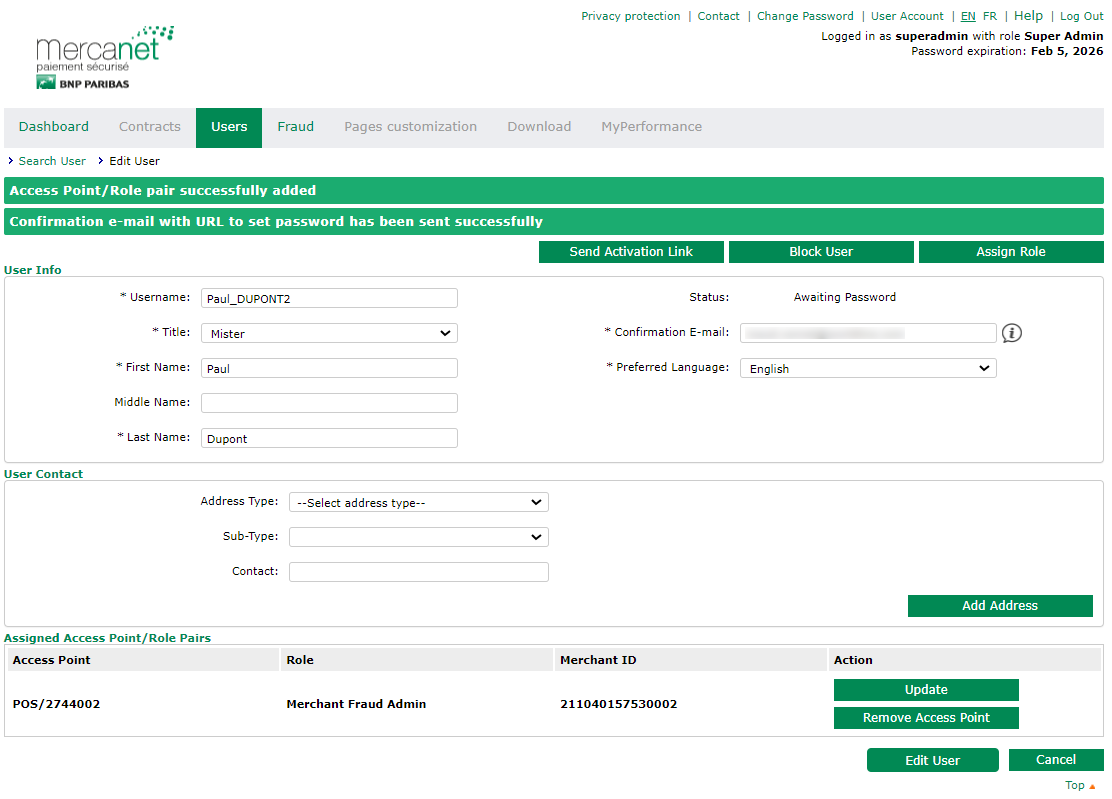Click Update for Merchant Fraud Admin role

point(925,690)
